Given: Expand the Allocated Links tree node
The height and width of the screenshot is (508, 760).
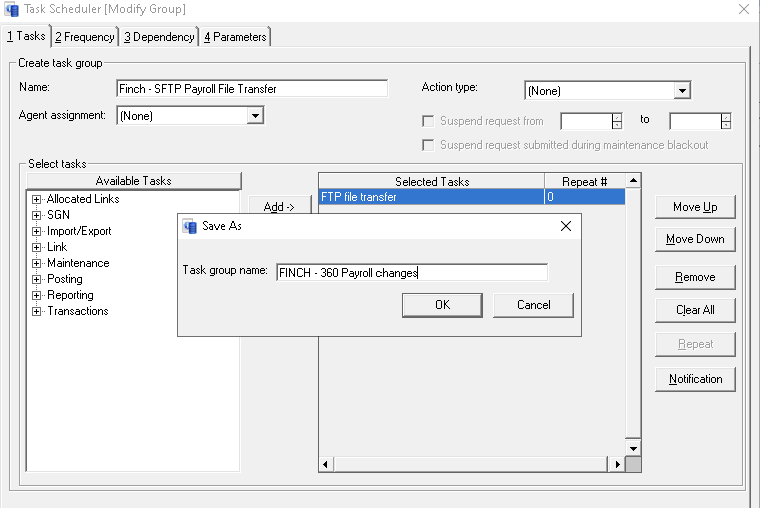Looking at the screenshot, I should [36, 199].
